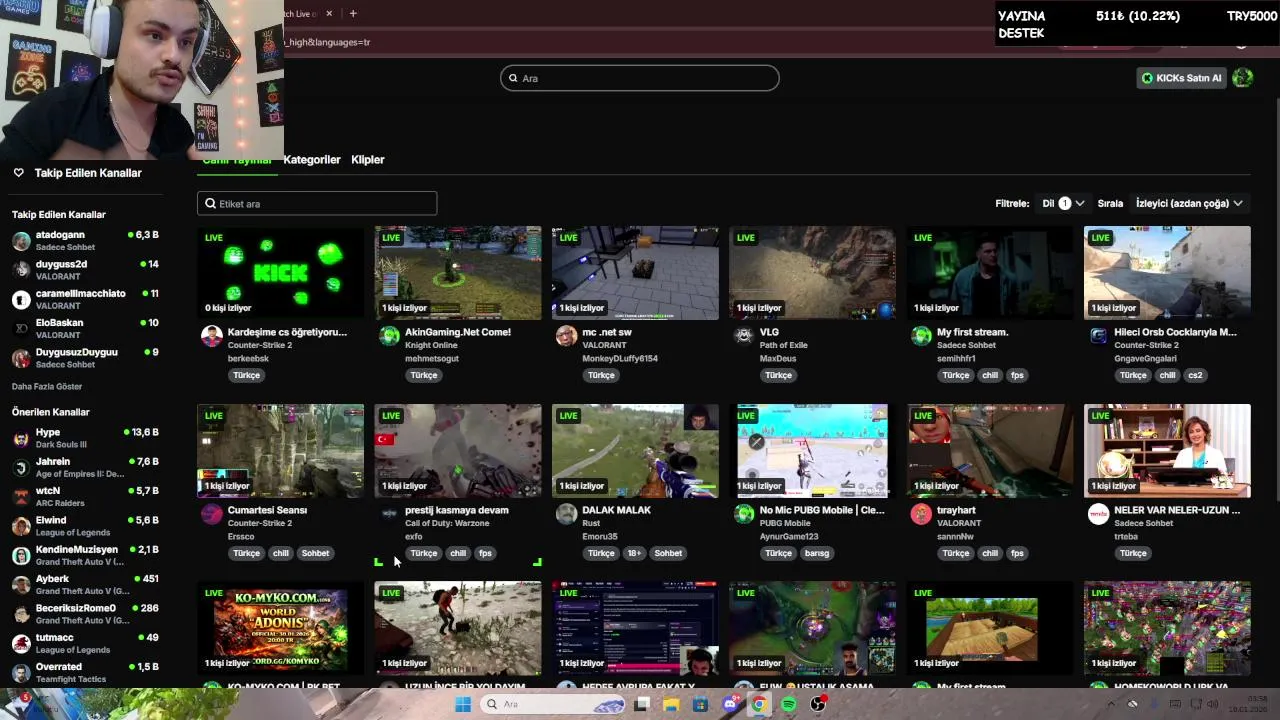Click the AynurGame123 streamer avatar

[x=744, y=514]
